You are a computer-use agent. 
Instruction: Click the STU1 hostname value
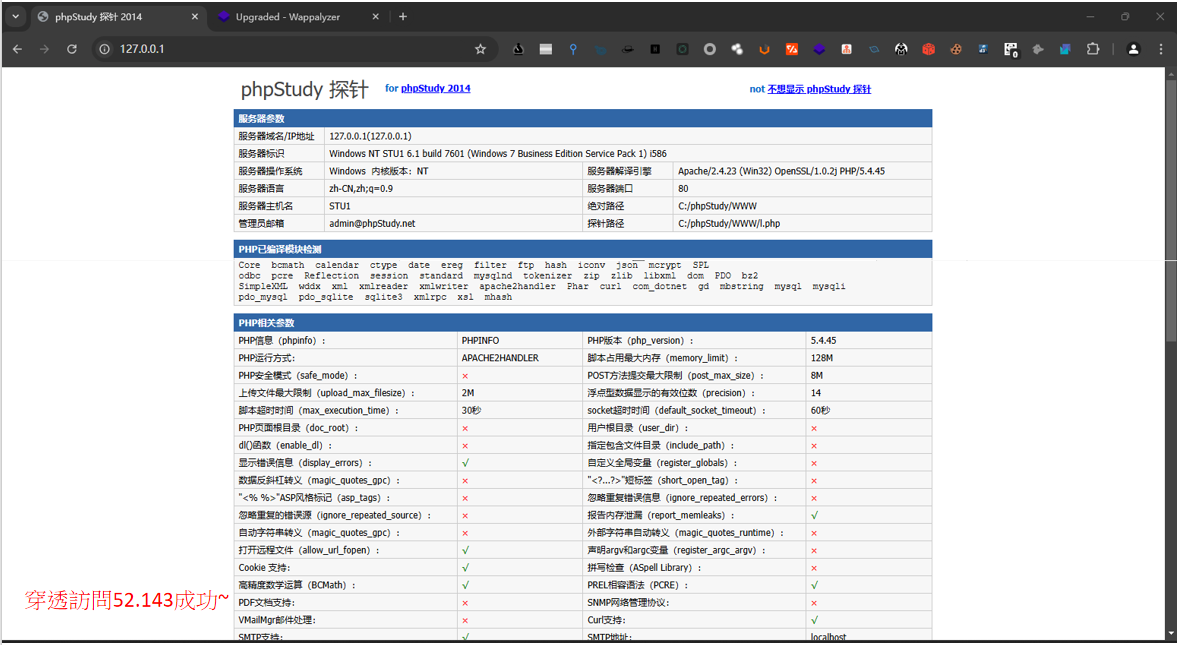pyautogui.click(x=340, y=206)
